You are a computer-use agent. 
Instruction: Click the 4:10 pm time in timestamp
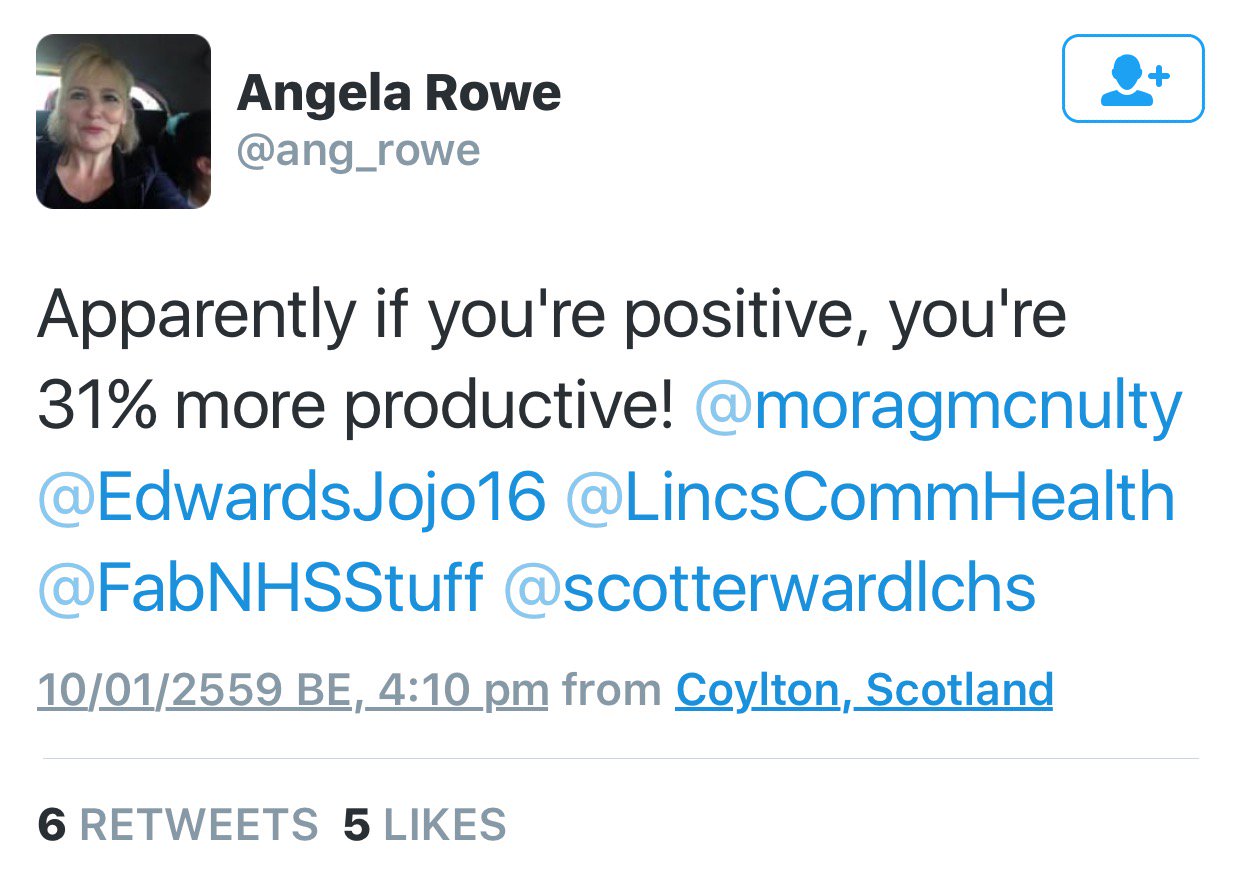click(x=458, y=690)
